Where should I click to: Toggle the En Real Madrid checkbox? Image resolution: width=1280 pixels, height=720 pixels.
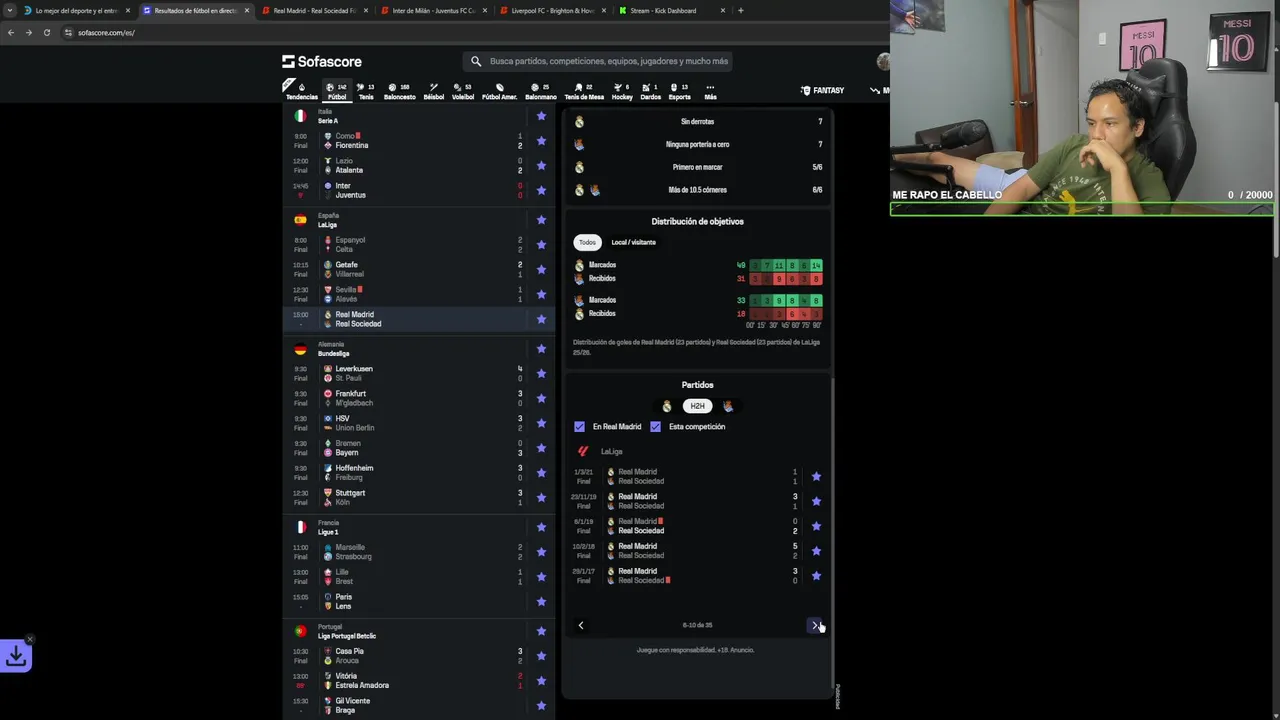click(579, 427)
